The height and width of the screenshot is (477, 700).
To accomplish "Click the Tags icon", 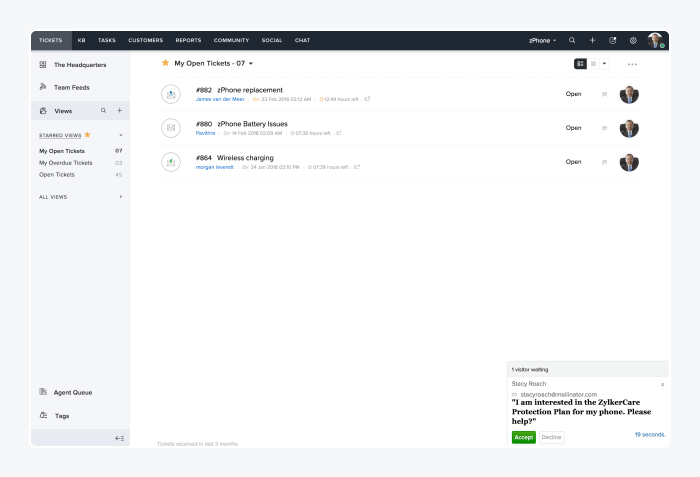I will pos(43,415).
